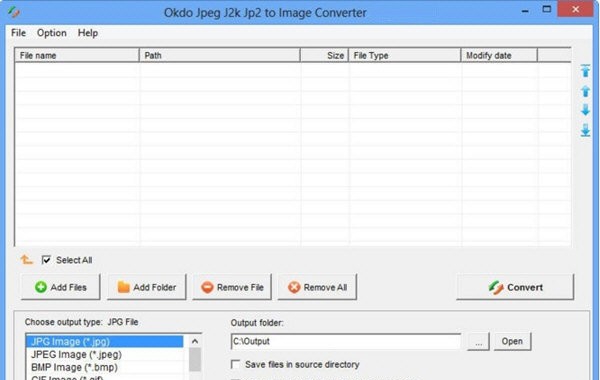Browse for output folder with ellipsis button
The width and height of the screenshot is (600, 380).
(x=478, y=342)
